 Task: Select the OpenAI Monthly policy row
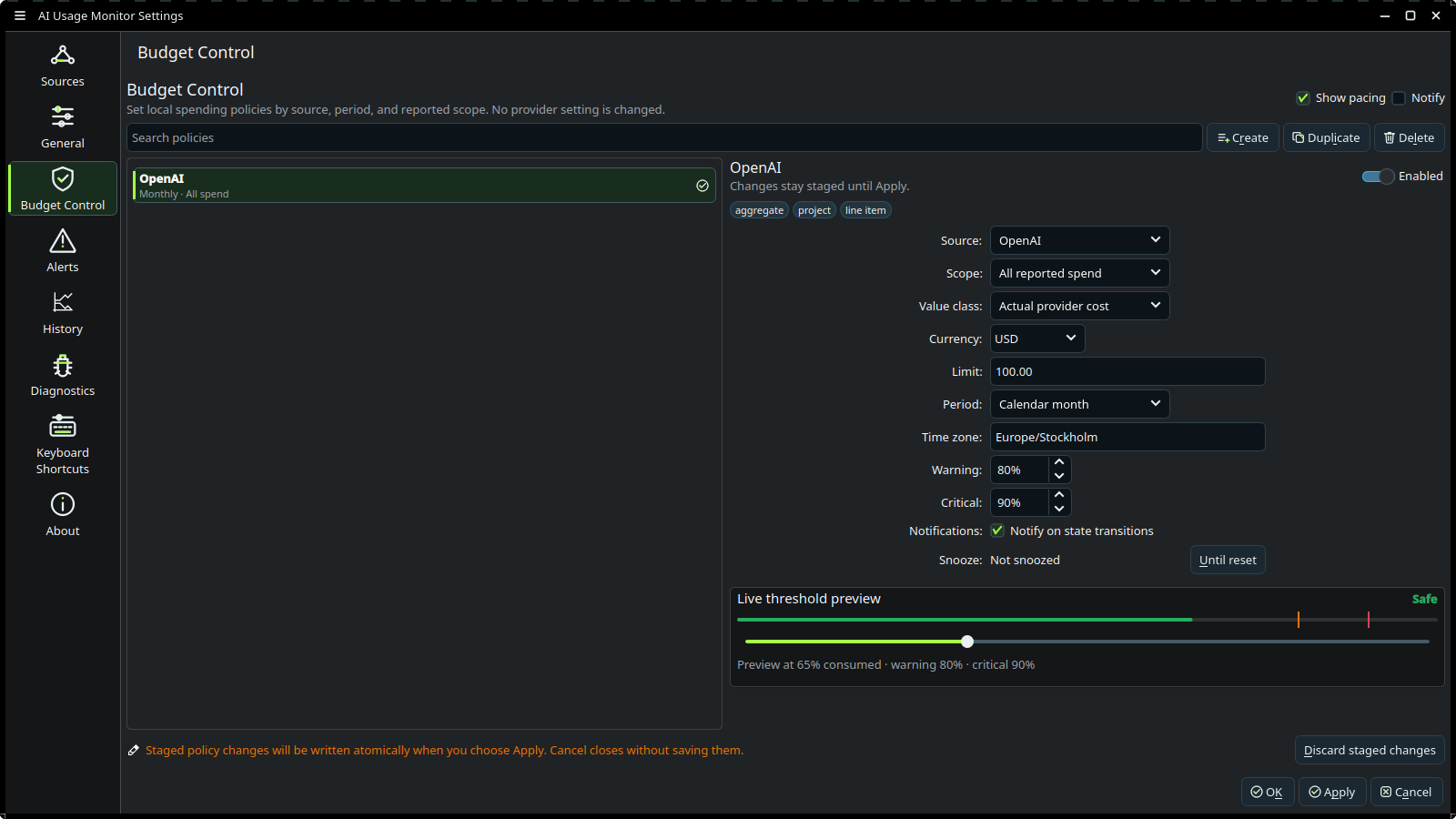tap(424, 186)
